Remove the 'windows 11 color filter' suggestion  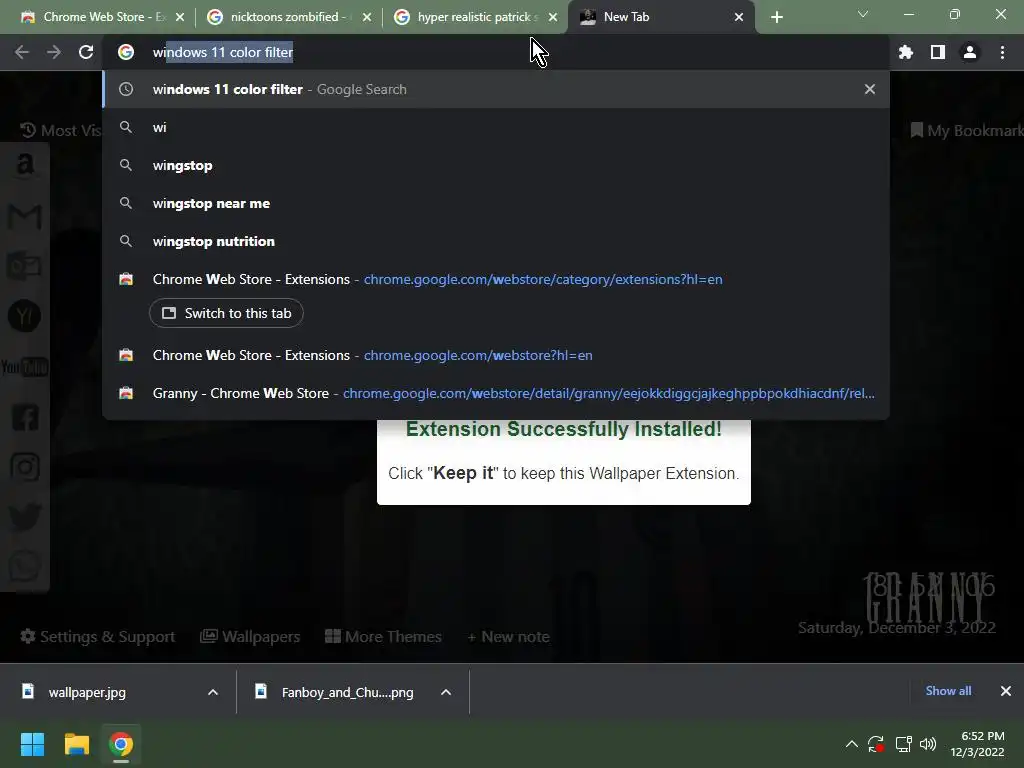pyautogui.click(x=870, y=89)
